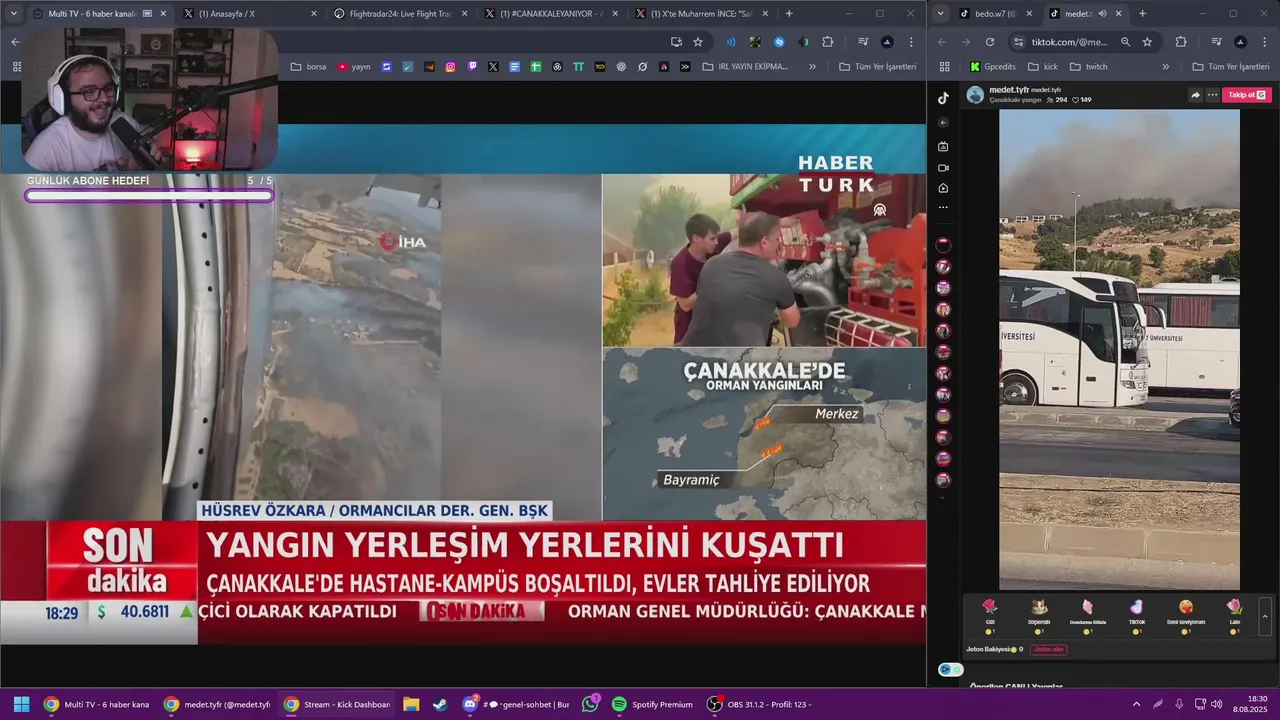Switch to the Anasayfa / X tab

(247, 14)
